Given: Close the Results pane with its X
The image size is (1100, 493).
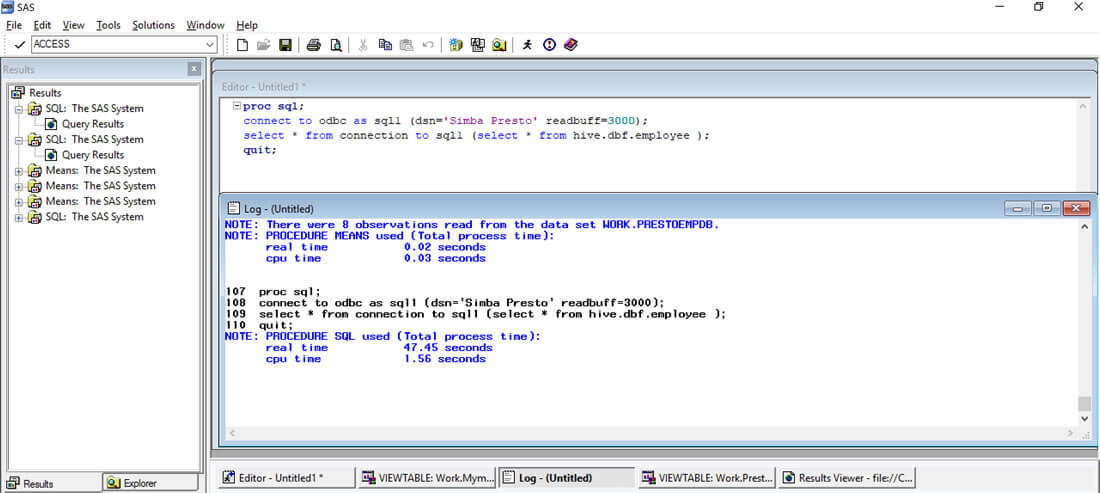Looking at the screenshot, I should (x=194, y=69).
